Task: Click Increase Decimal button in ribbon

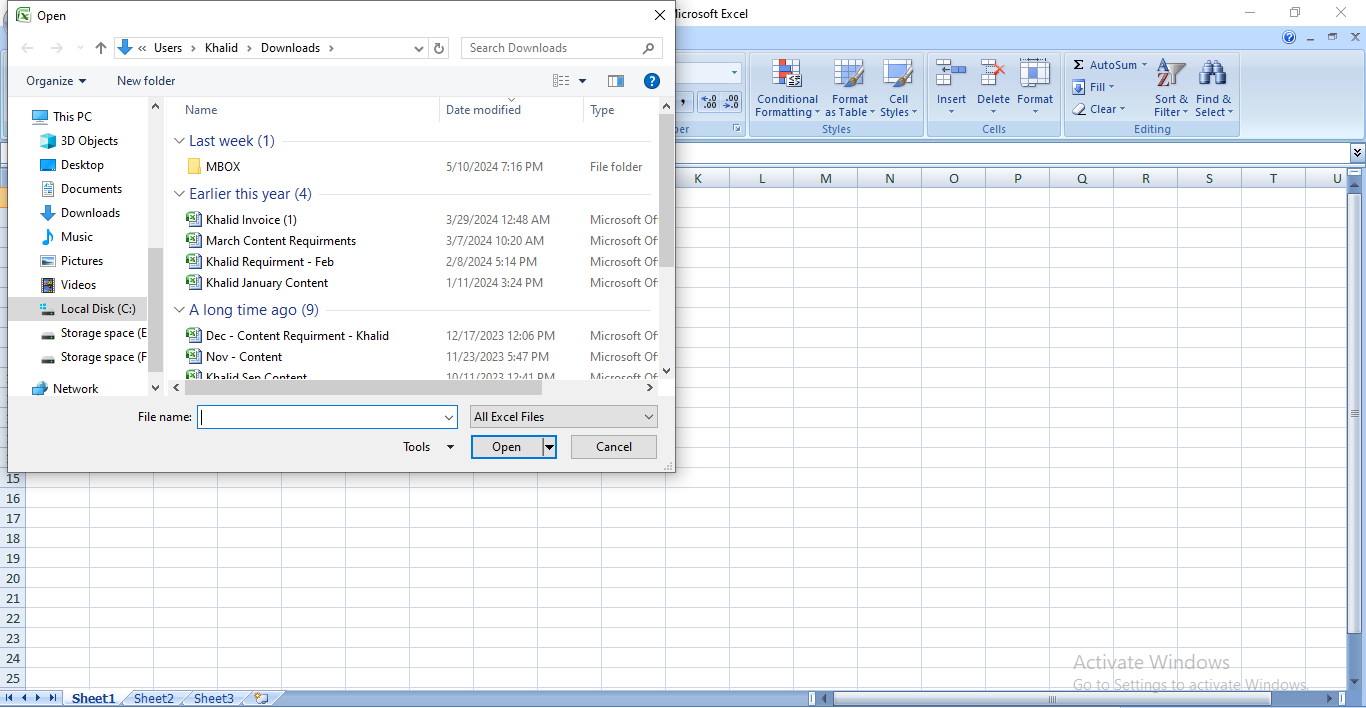Action: pyautogui.click(x=709, y=102)
